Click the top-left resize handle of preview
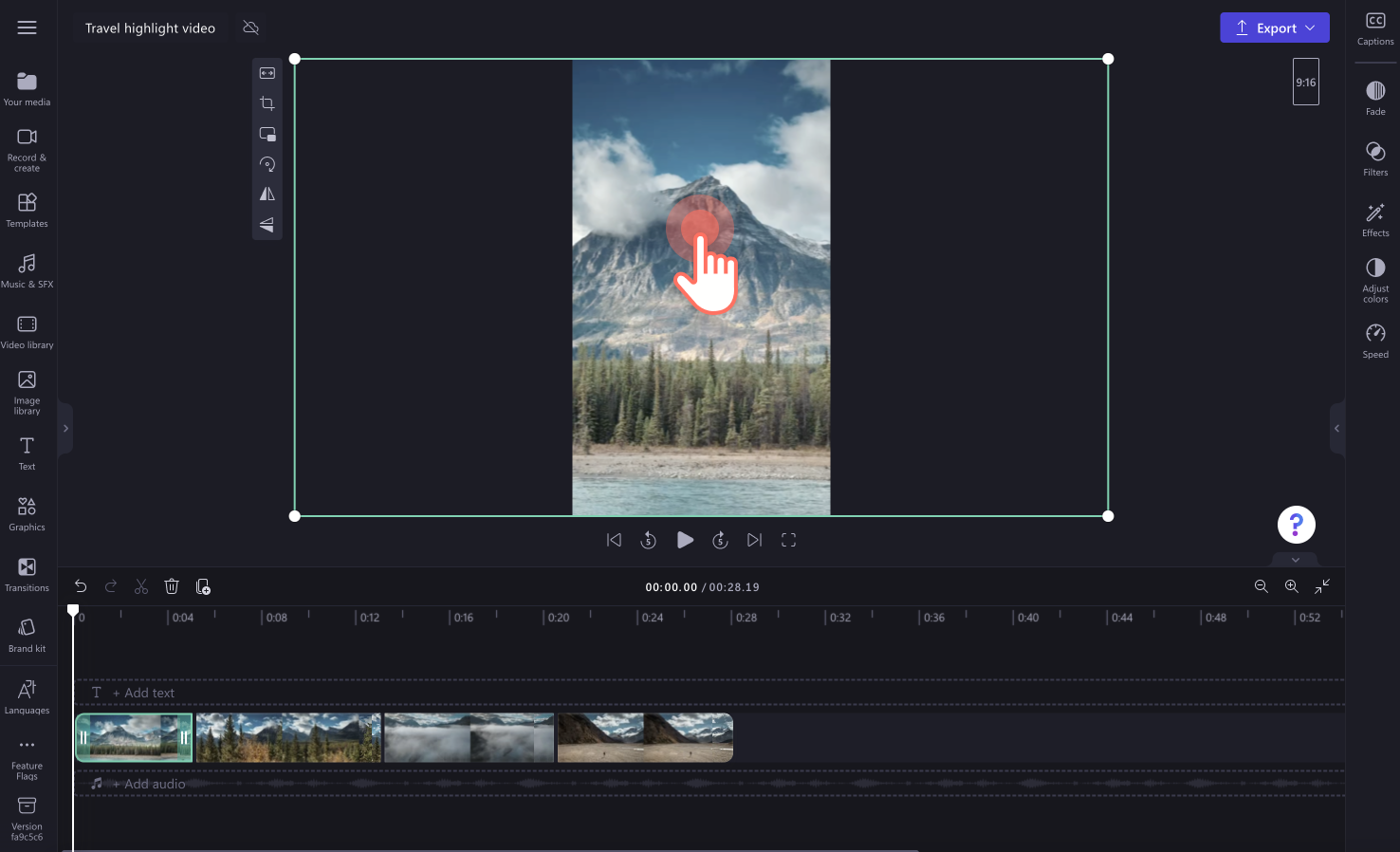The image size is (1400, 852). [295, 59]
